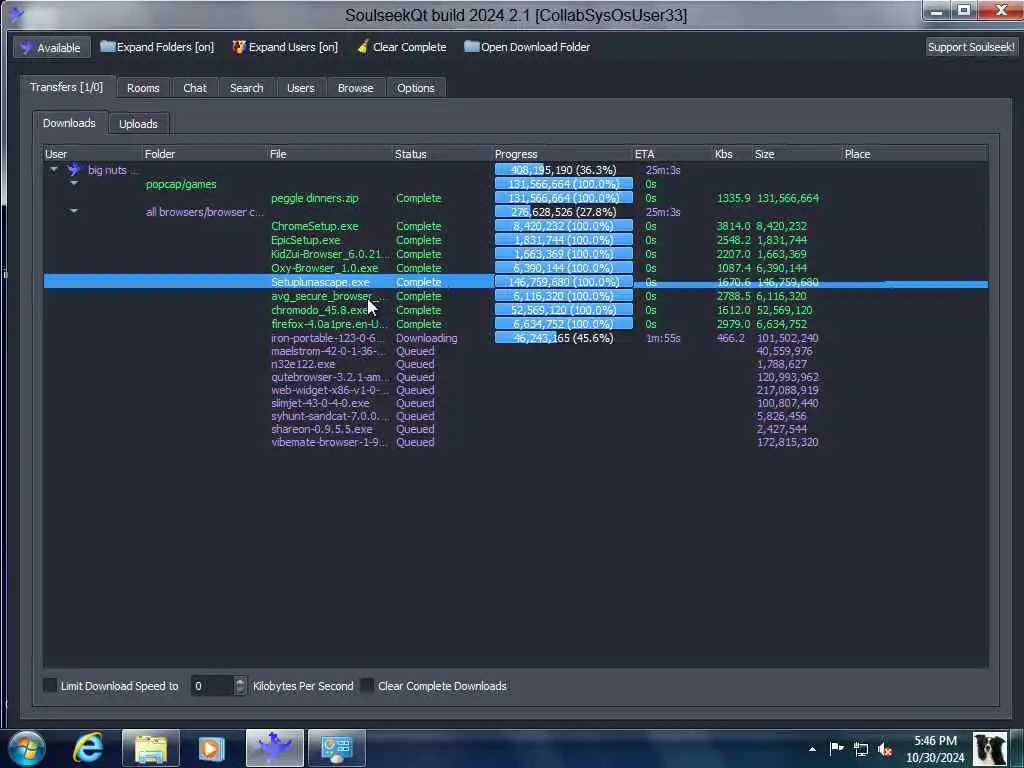Image resolution: width=1024 pixels, height=768 pixels.
Task: Open Windows Media Player from the taskbar
Action: pyautogui.click(x=212, y=748)
